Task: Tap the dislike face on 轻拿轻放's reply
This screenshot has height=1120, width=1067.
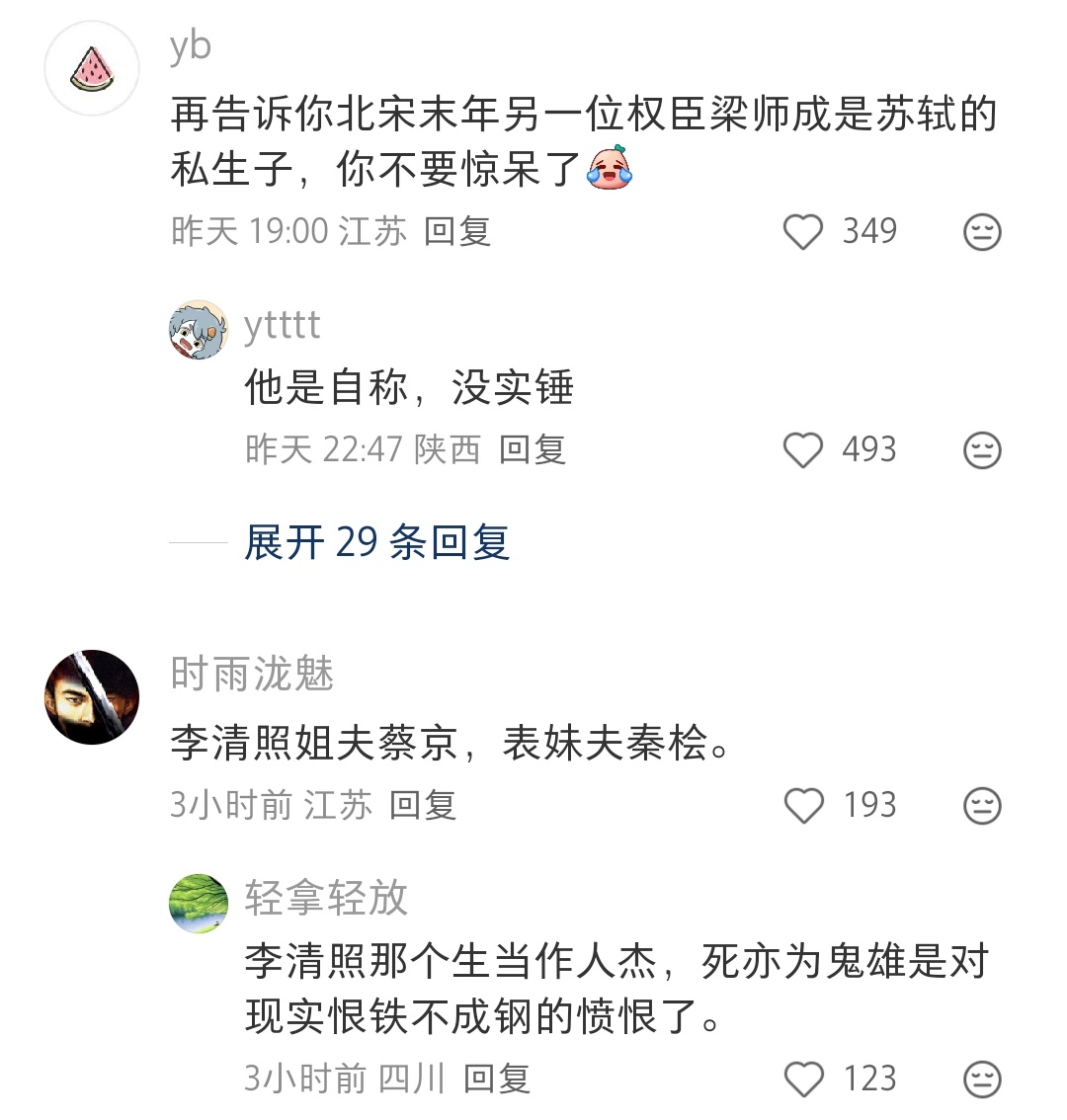Action: click(x=980, y=1080)
